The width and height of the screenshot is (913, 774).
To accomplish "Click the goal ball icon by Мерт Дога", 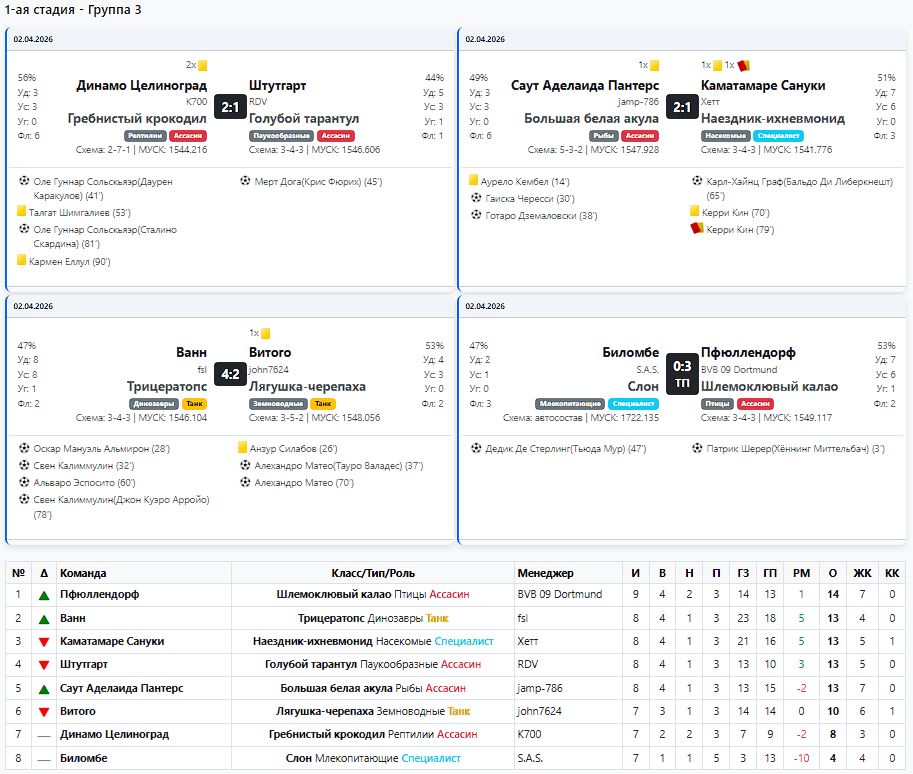I will (x=245, y=181).
